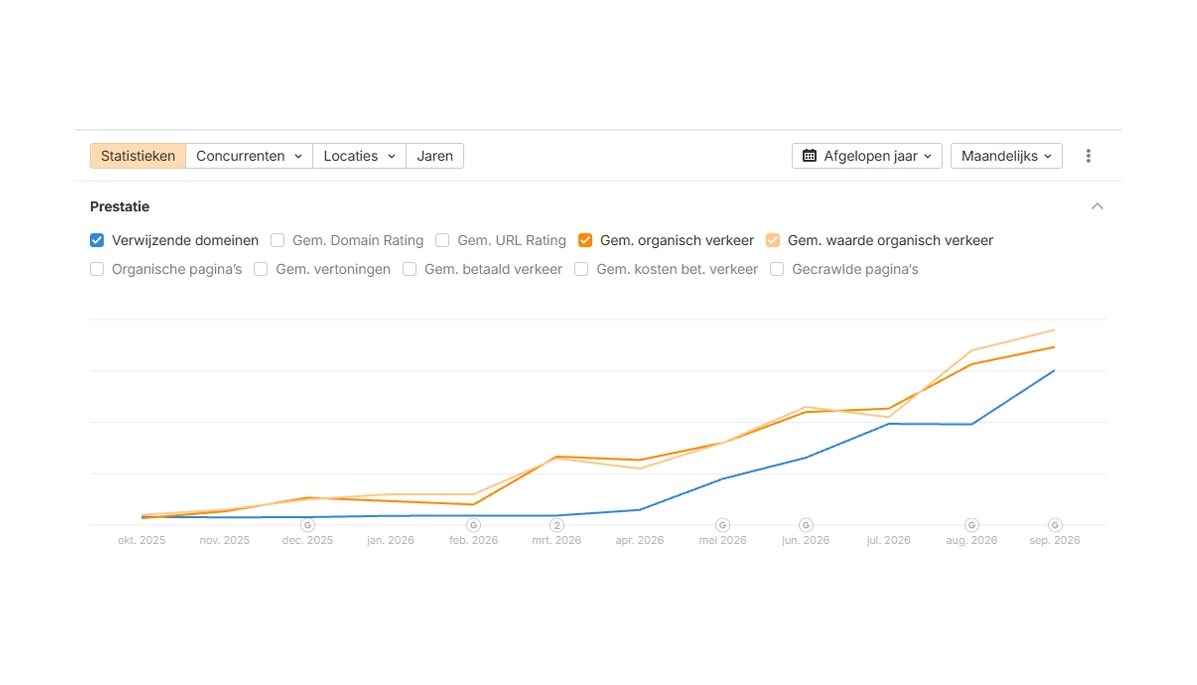Enable the Organische pagina's checkbox

point(97,270)
